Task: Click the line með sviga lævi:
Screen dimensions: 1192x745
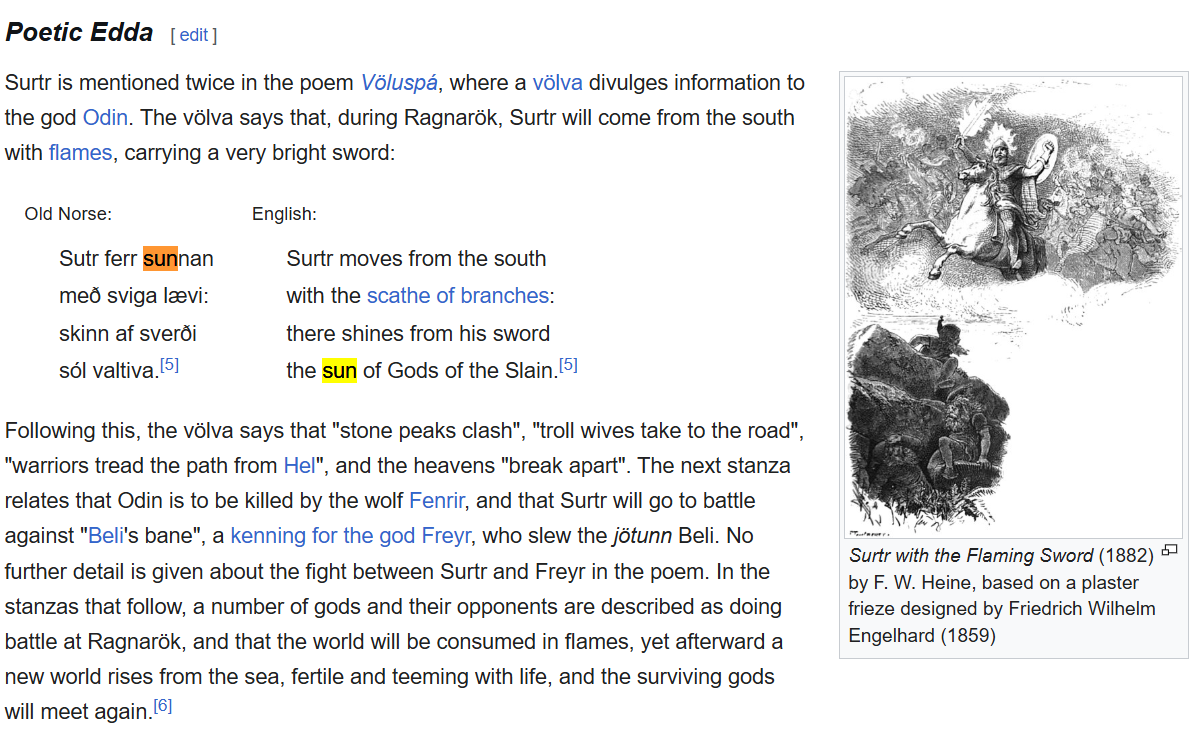Action: click(134, 295)
